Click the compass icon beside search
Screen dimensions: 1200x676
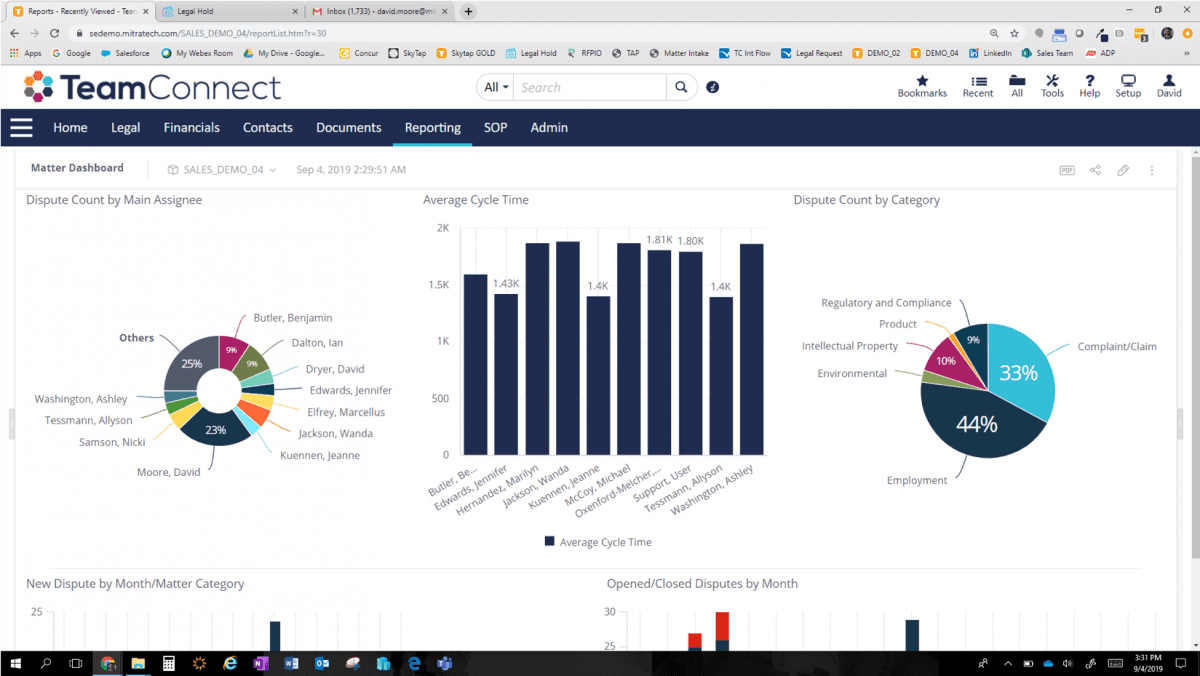713,87
